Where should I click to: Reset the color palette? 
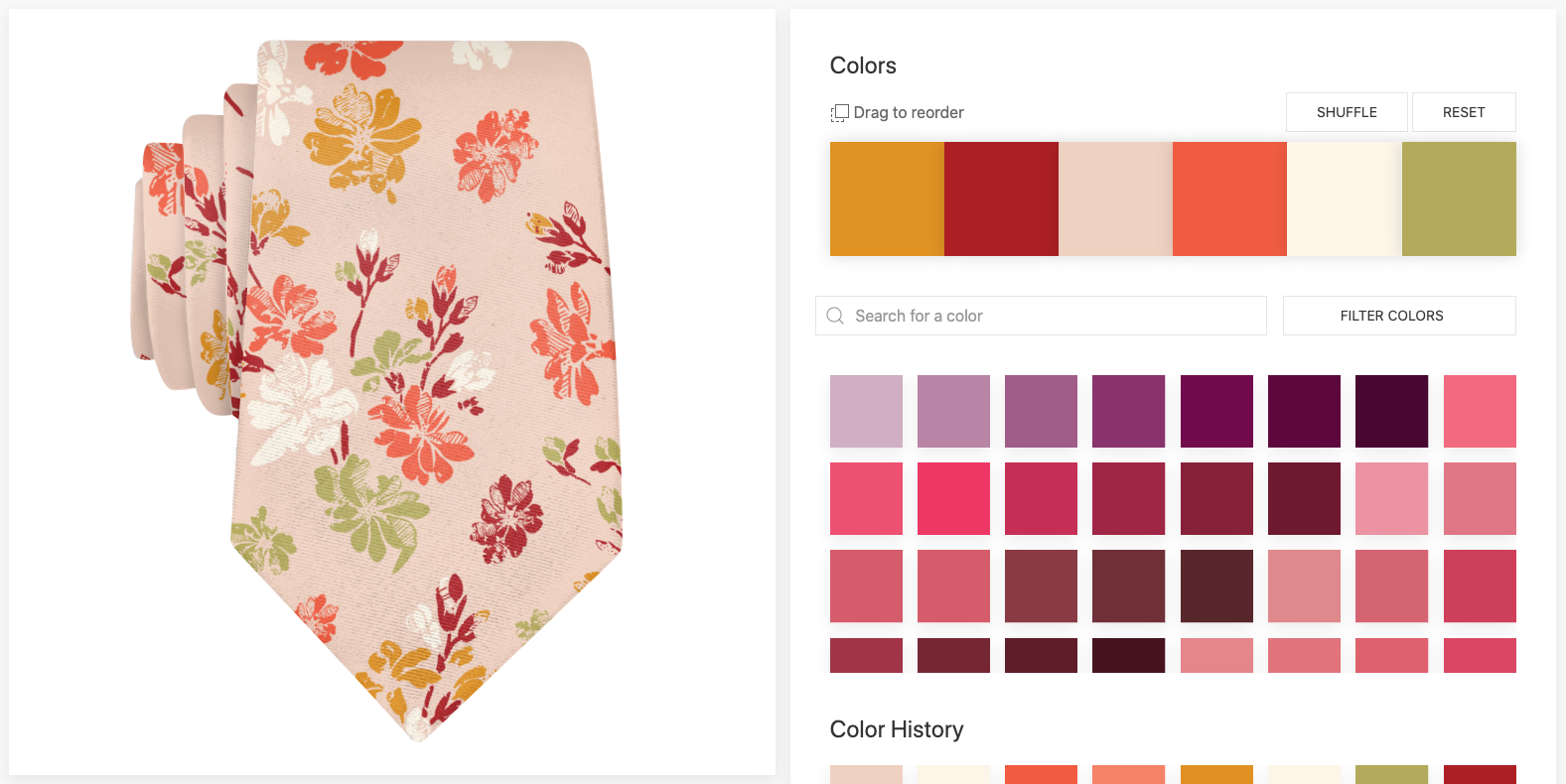pyautogui.click(x=1464, y=112)
